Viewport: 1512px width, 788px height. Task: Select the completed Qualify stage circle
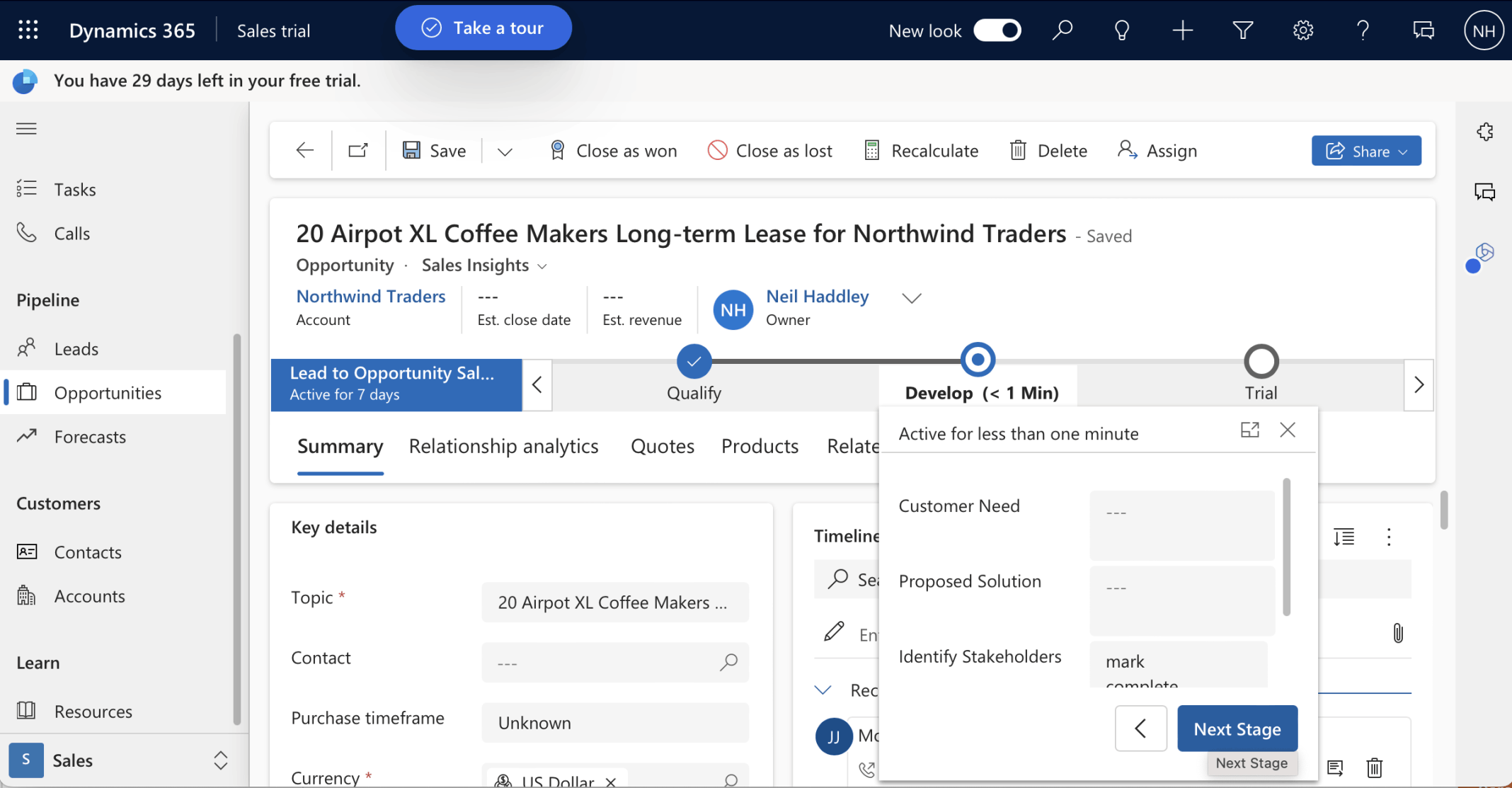pos(694,361)
